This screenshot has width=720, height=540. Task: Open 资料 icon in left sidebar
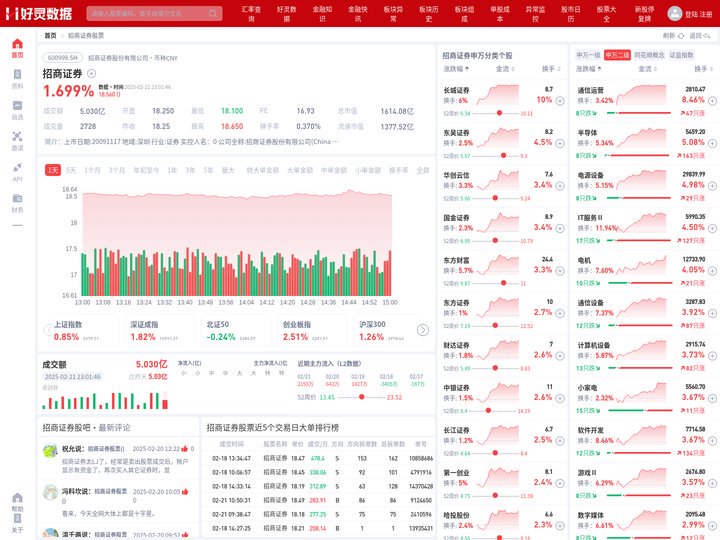(17, 75)
